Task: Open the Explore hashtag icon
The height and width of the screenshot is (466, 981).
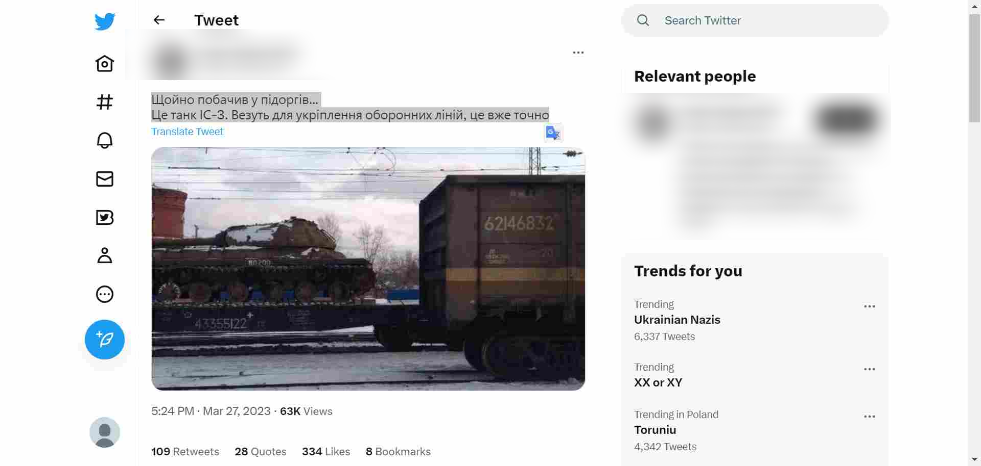Action: click(x=104, y=102)
